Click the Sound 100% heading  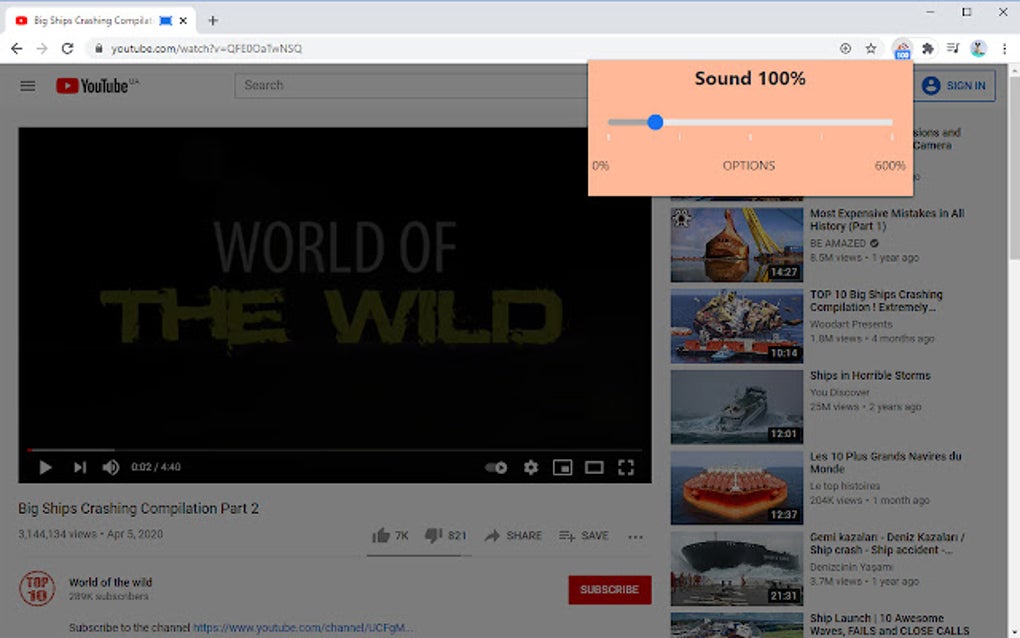(x=750, y=79)
